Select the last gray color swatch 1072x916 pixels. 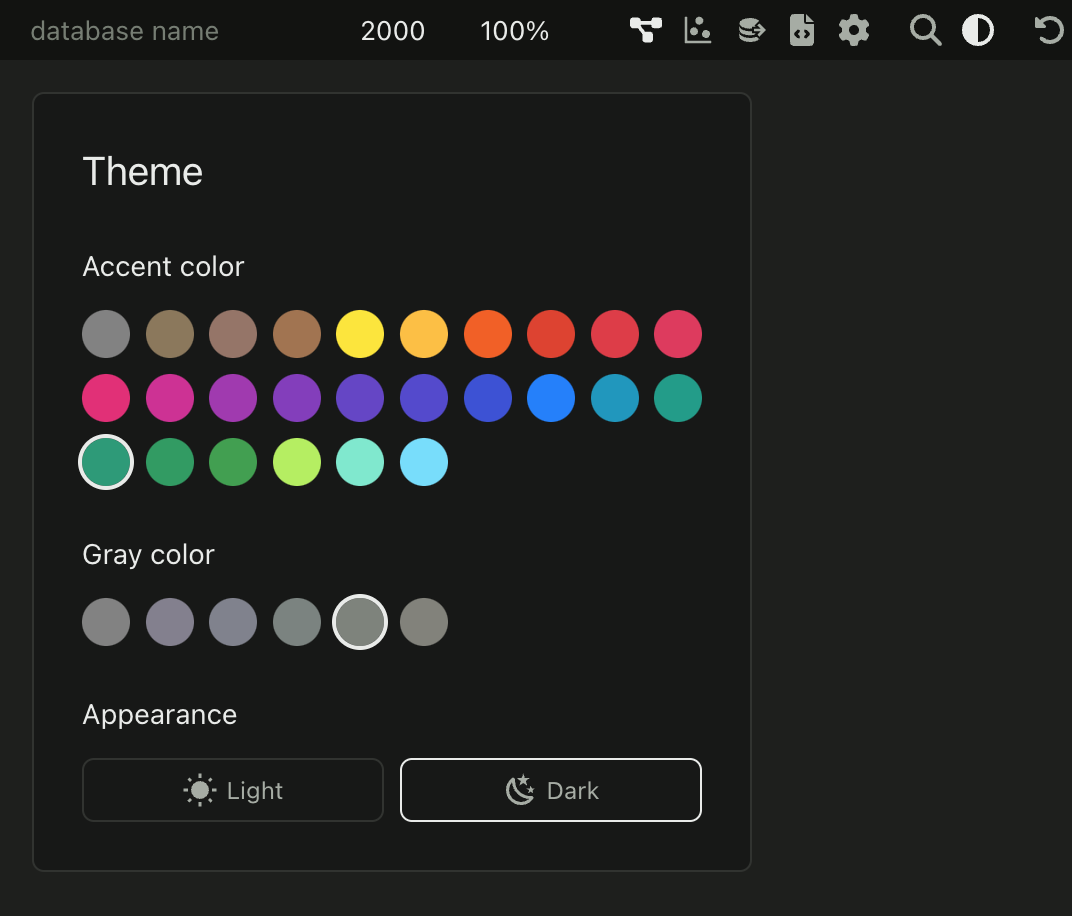point(424,622)
